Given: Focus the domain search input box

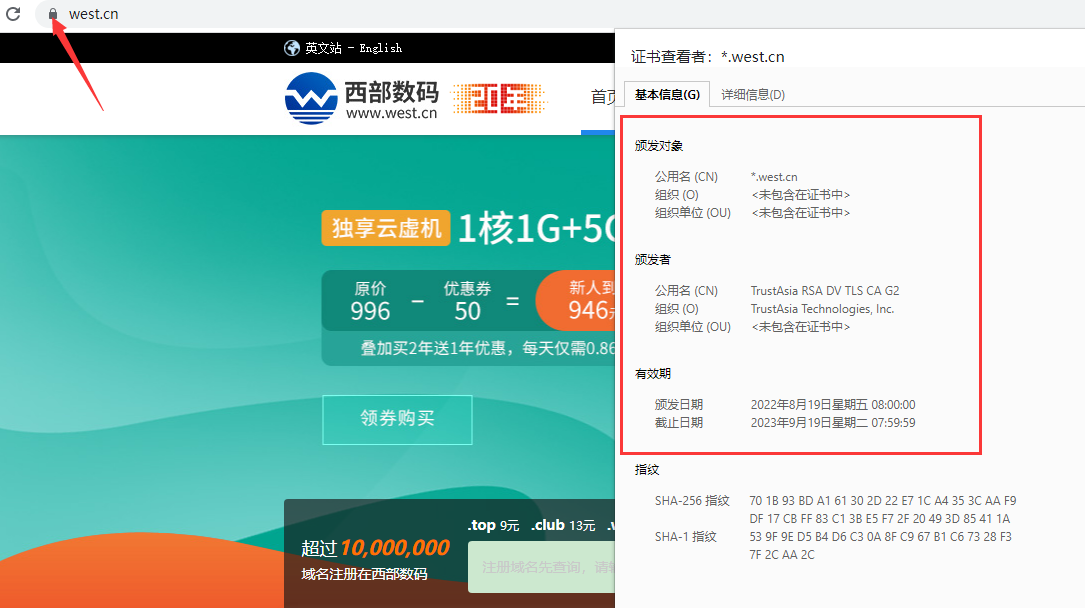Looking at the screenshot, I should 540,567.
